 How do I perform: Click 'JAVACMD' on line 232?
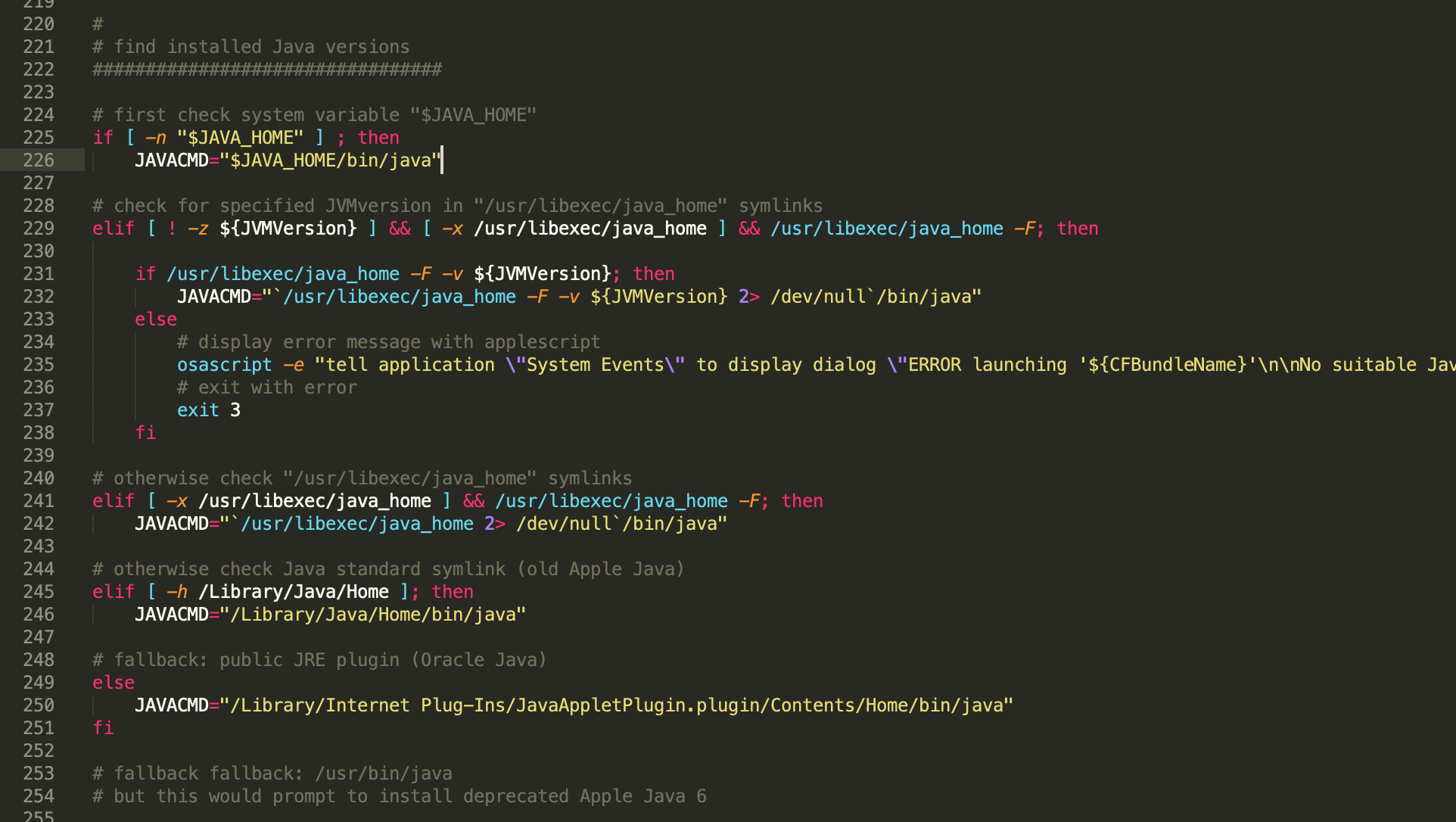pos(213,297)
